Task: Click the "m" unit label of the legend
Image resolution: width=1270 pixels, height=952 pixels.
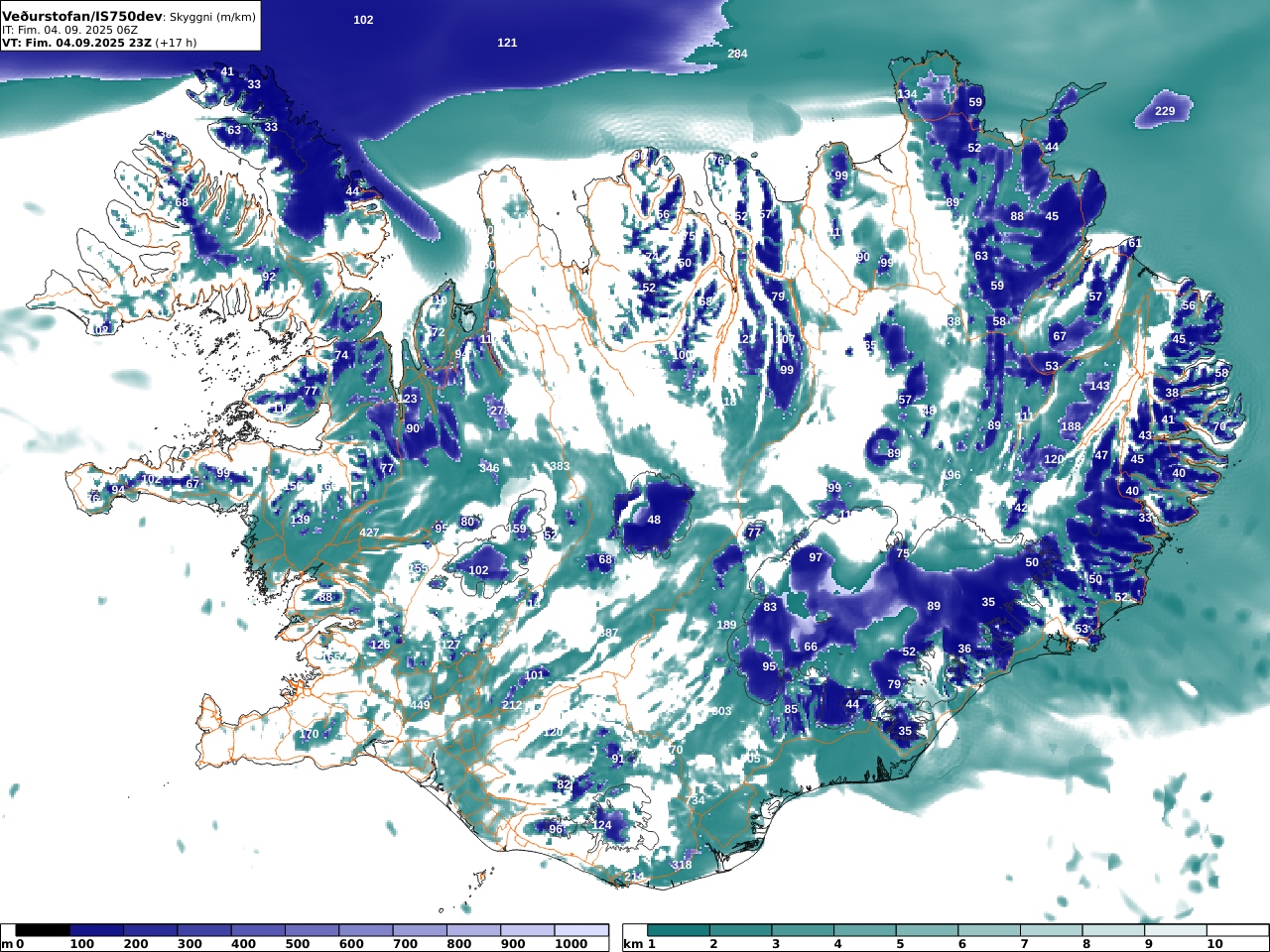Action: pos(7,944)
